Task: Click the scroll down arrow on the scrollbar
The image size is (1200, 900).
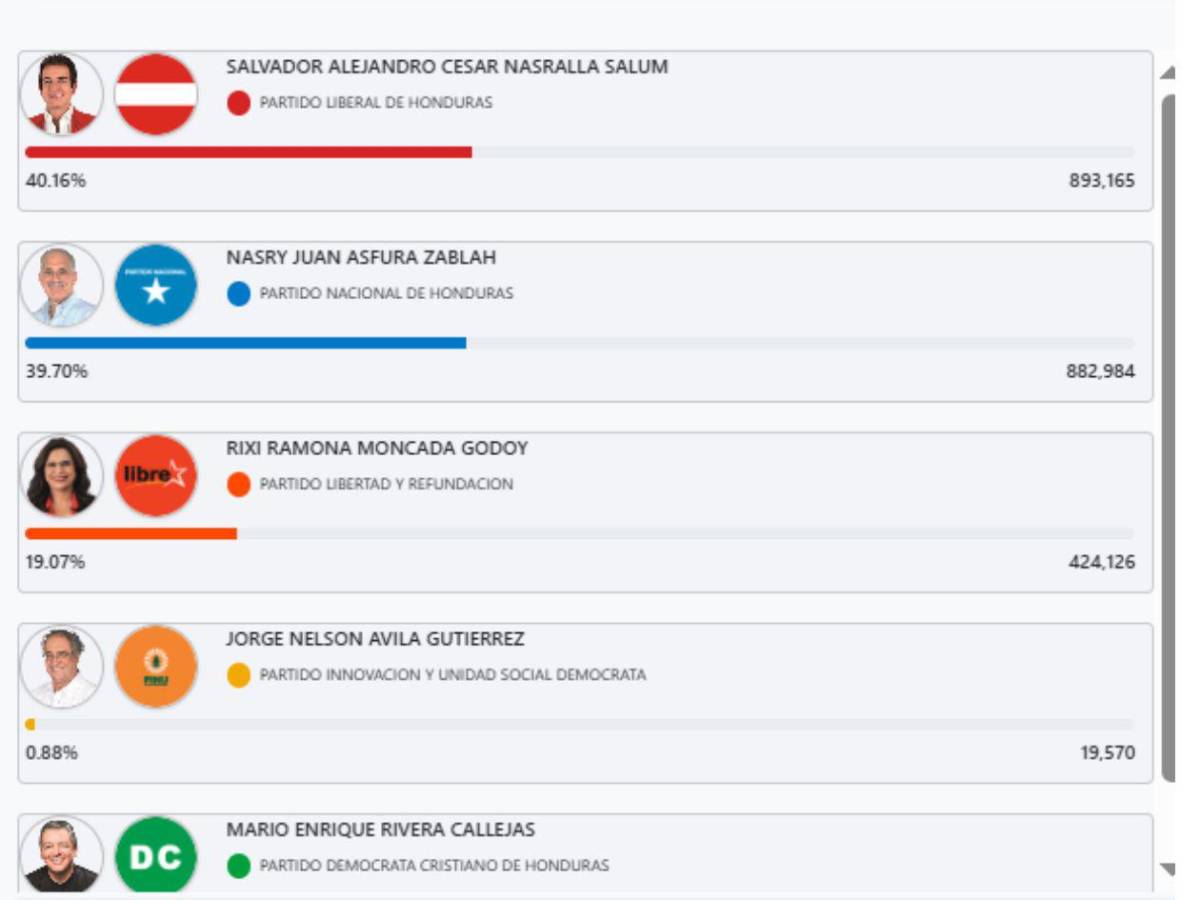Action: 1167,869
